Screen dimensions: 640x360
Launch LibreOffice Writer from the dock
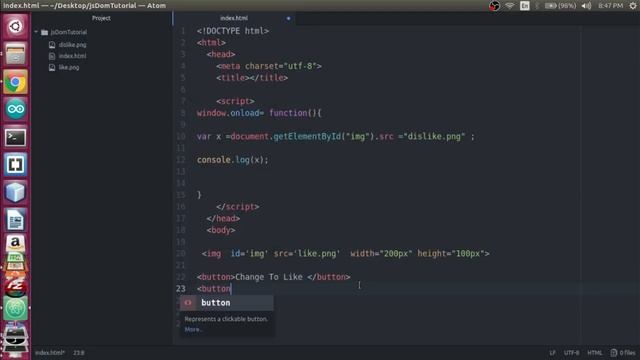point(16,220)
